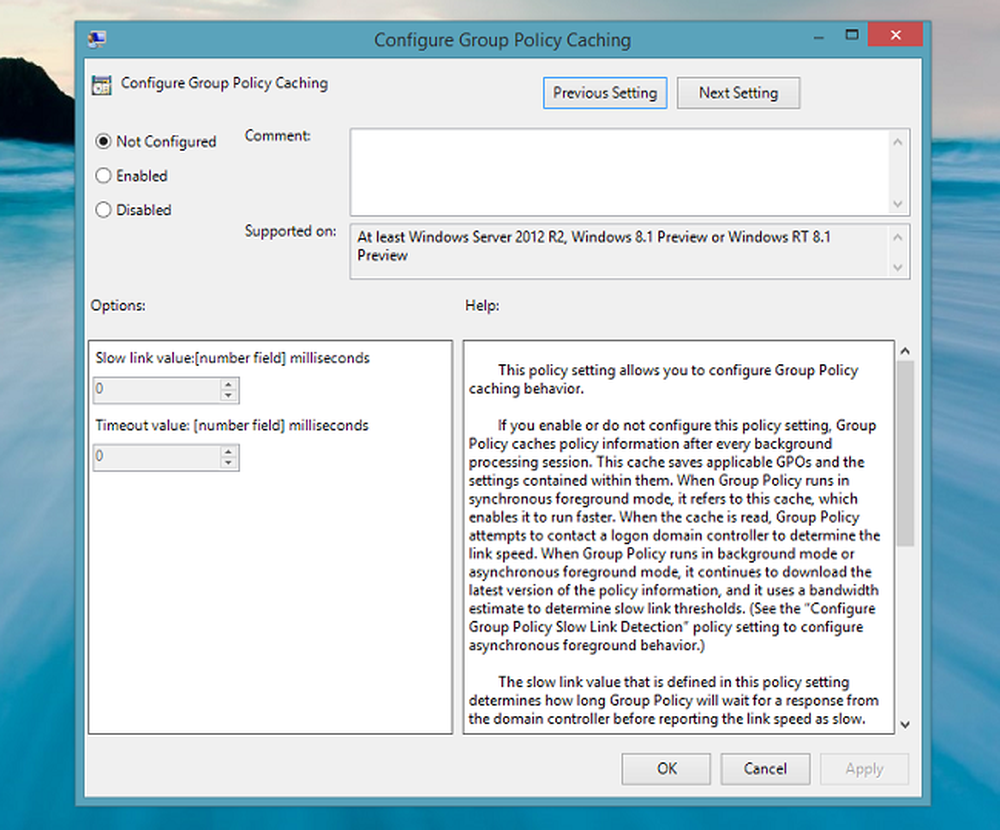Viewport: 1000px width, 830px height.
Task: Decrease the Slow link value spinner
Action: coord(230,396)
